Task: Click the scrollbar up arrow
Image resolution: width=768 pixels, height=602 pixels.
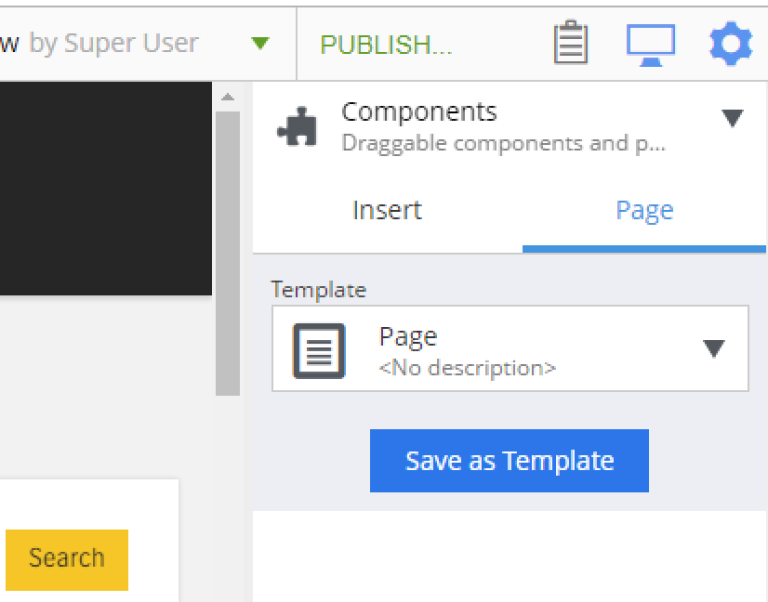Action: (x=227, y=97)
